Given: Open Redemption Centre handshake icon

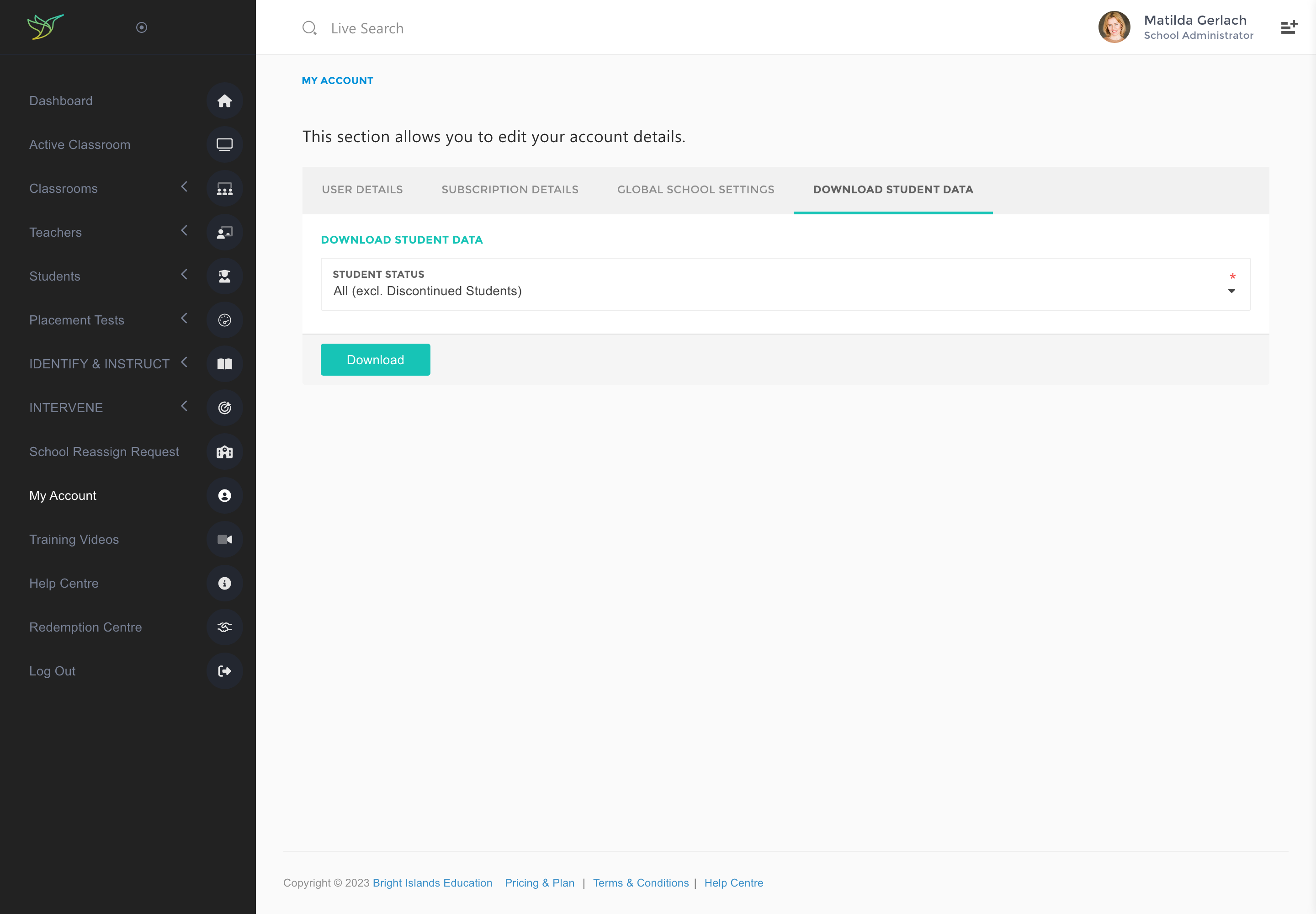Looking at the screenshot, I should tap(224, 627).
